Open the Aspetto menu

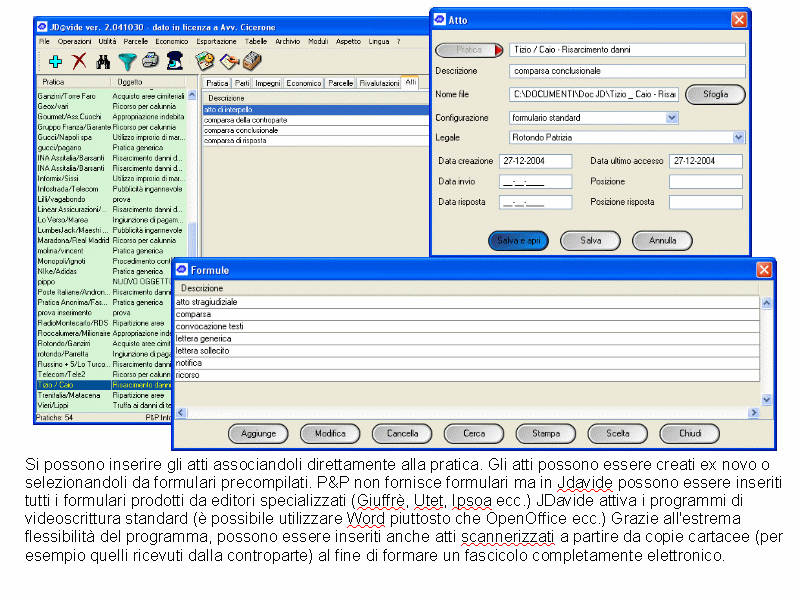tap(348, 41)
